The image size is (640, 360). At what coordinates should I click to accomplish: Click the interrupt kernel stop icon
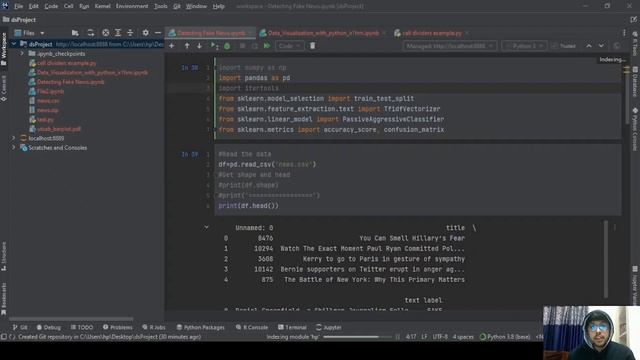point(242,46)
